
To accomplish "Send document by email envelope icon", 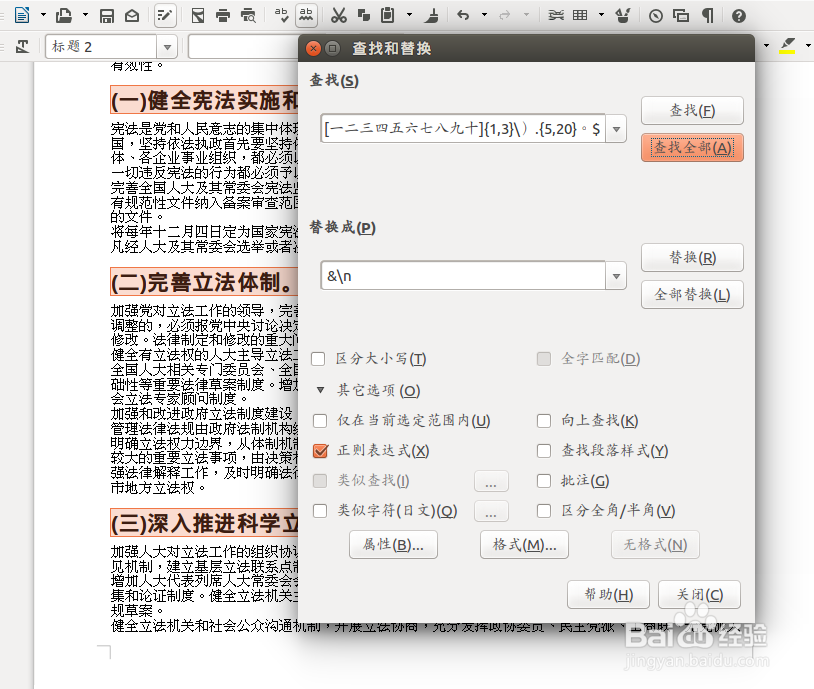I will click(x=132, y=16).
